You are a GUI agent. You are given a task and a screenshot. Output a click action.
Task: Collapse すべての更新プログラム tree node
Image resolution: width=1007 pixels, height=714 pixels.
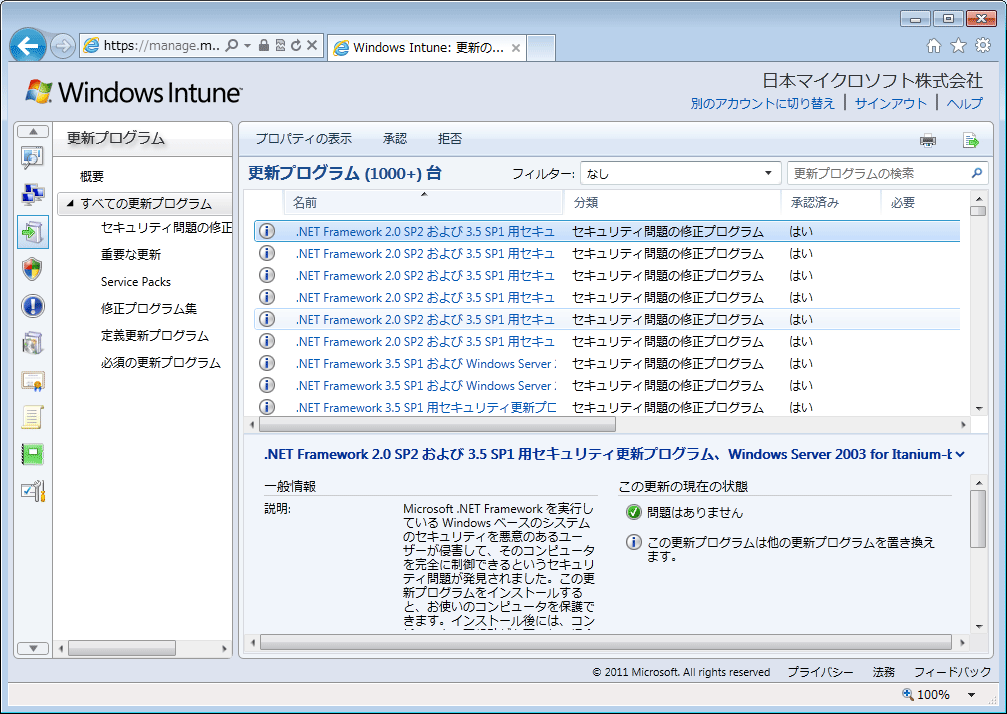[70, 204]
